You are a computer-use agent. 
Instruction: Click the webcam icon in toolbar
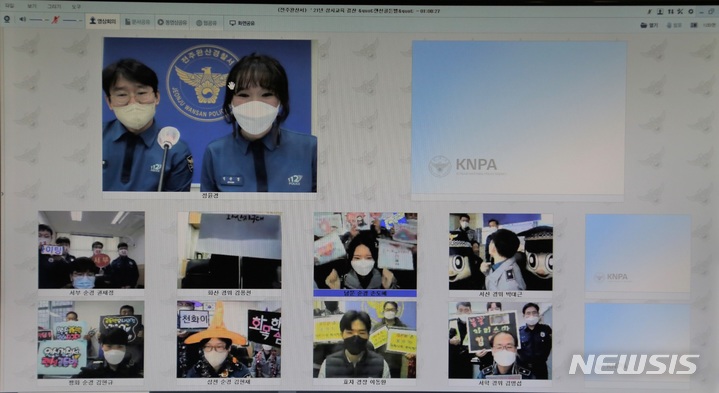[7, 19]
